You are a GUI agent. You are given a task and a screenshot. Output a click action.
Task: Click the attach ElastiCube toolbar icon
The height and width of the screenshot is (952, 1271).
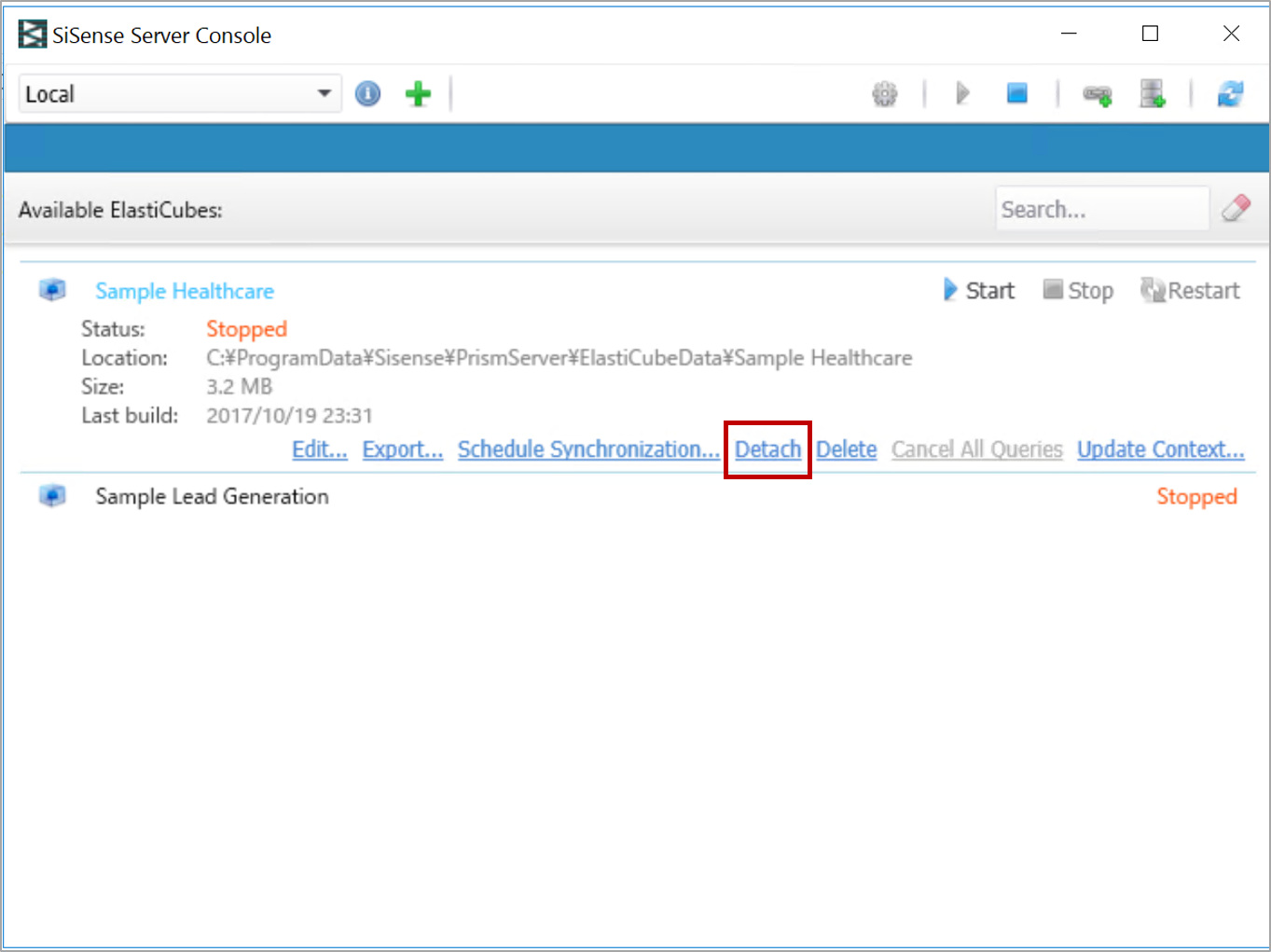(1098, 94)
